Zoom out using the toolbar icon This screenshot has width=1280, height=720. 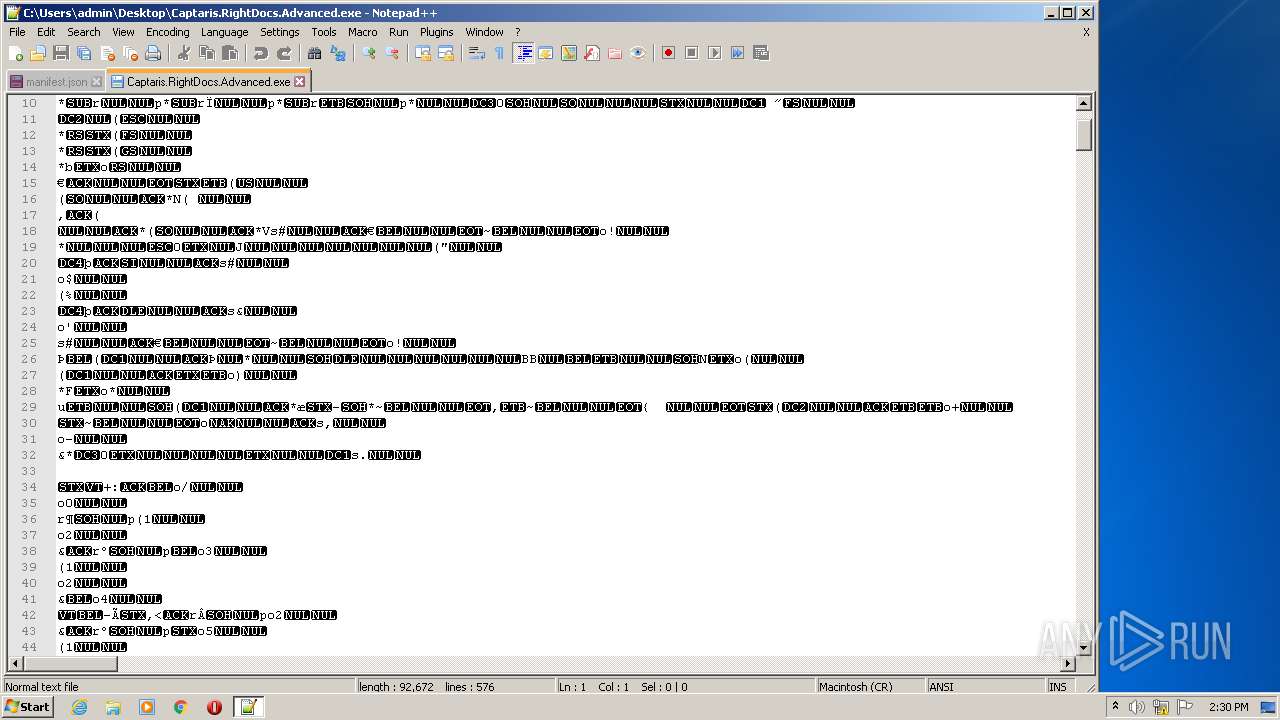point(392,53)
